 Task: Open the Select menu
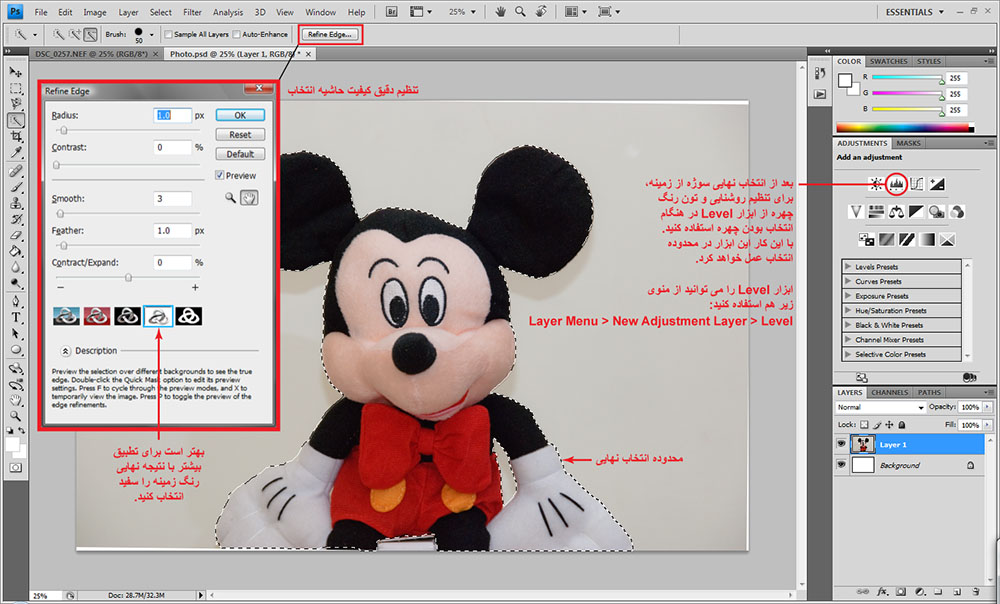pyautogui.click(x=161, y=12)
